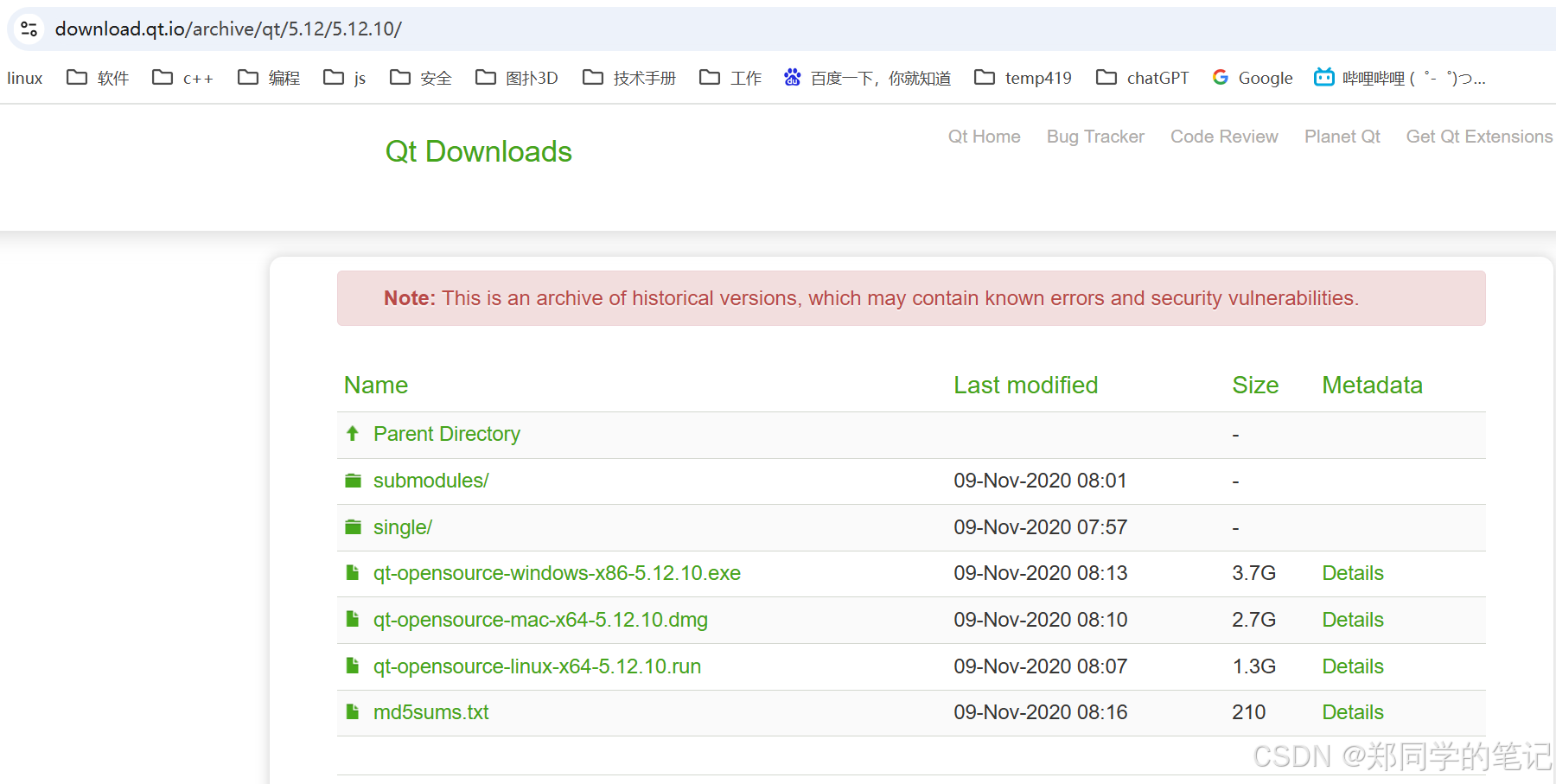Image resolution: width=1556 pixels, height=784 pixels.
Task: Open the chatGPT bookmark folder
Action: pos(1143,78)
